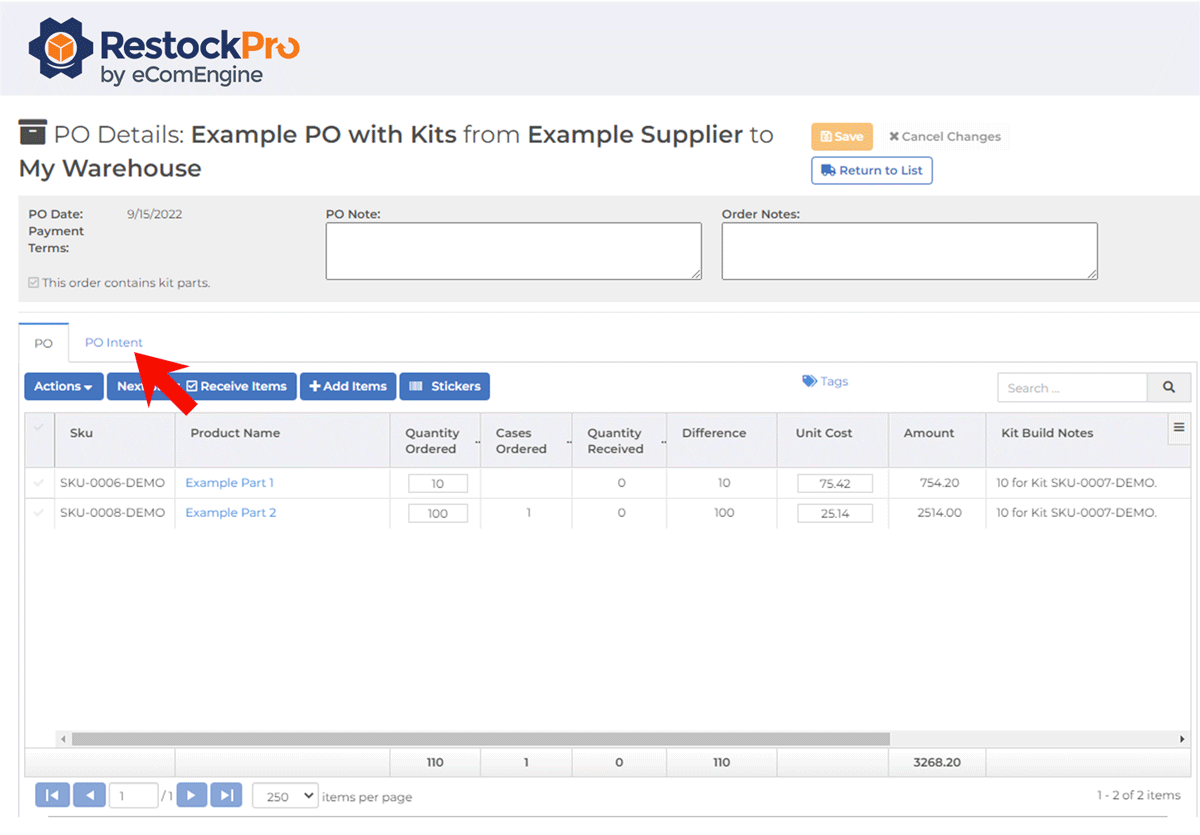Go to the previous page arrow

coord(89,796)
